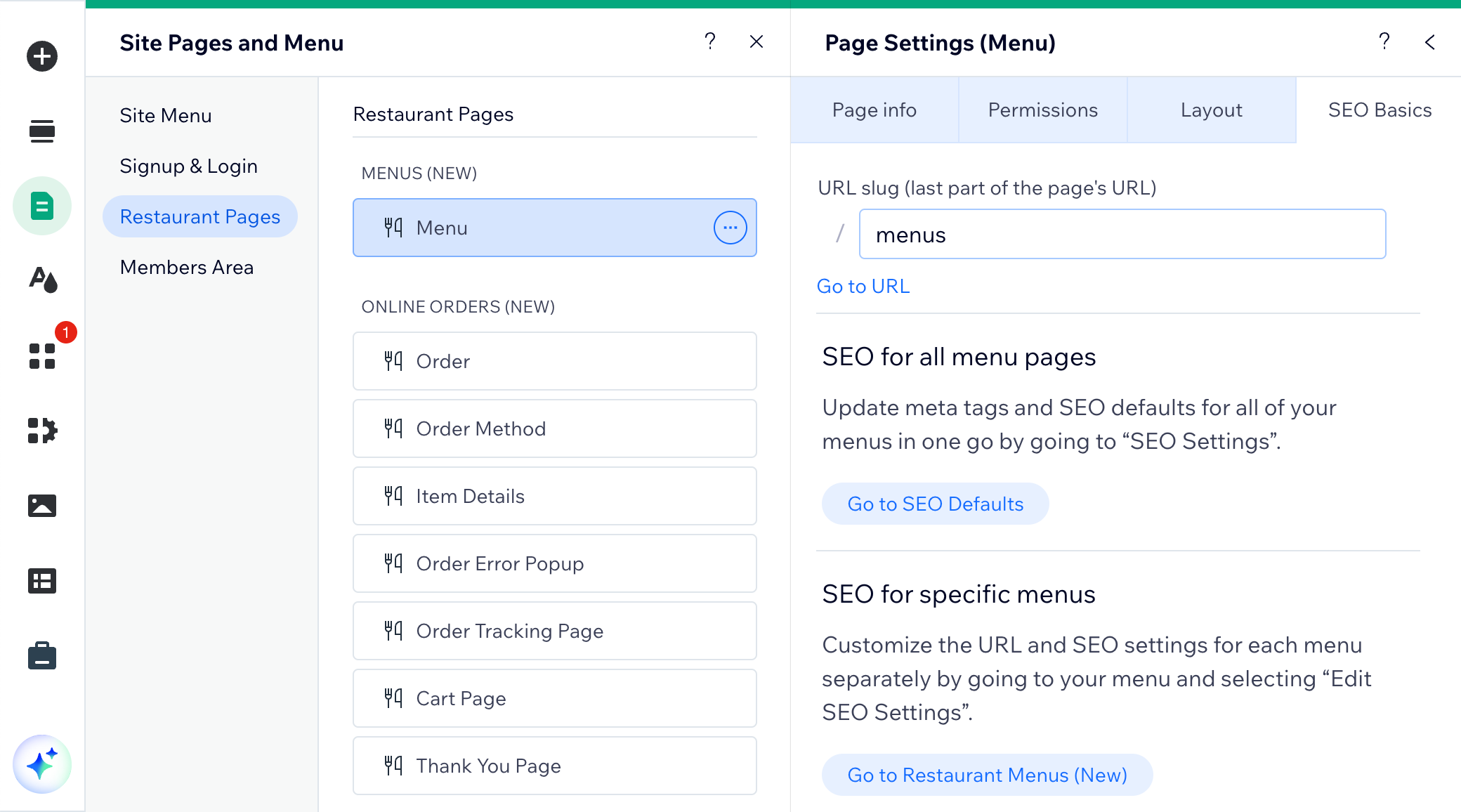Screen dimensions: 1461x812
Task: Click the Go to URL link
Action: [863, 287]
